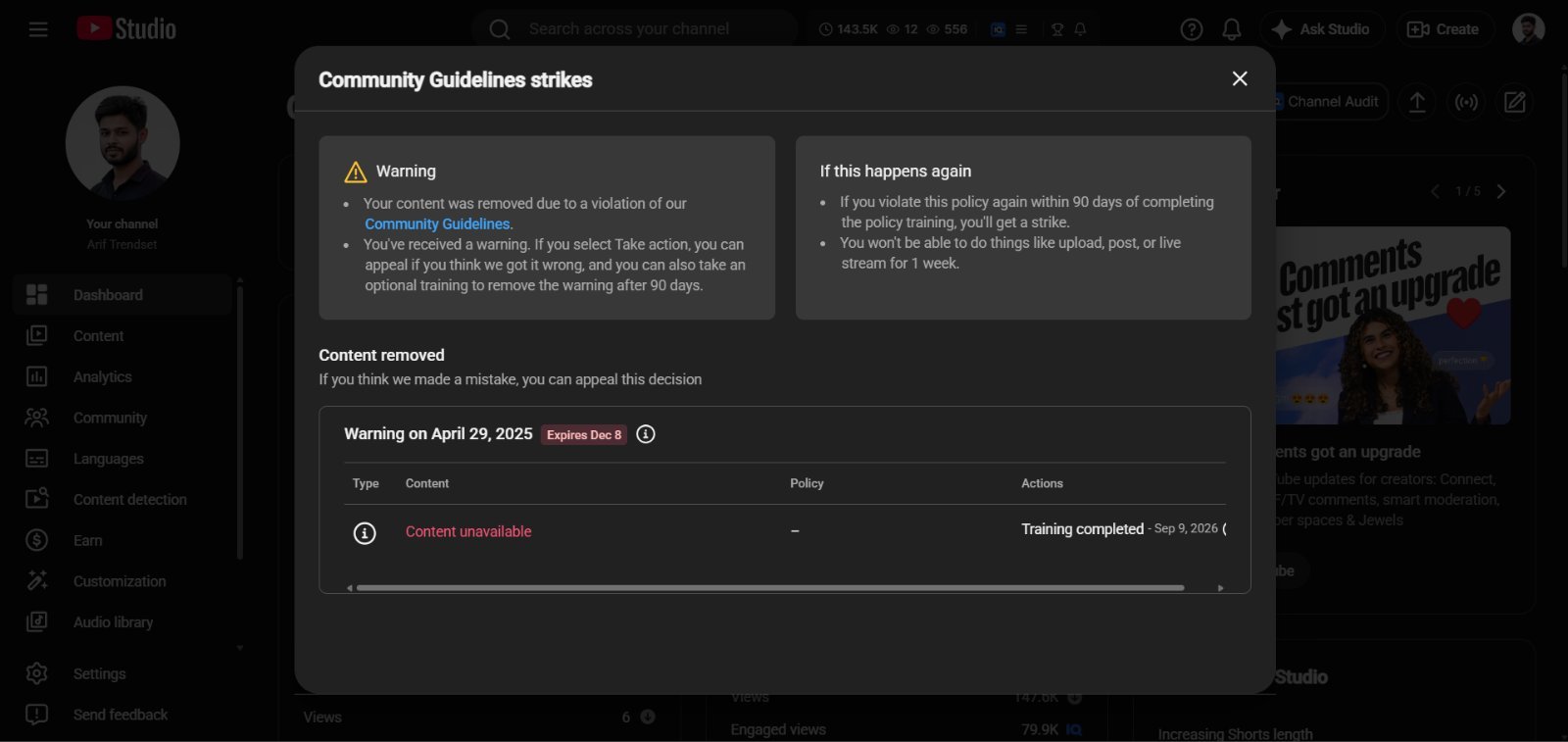Click Send feedback in sidebar
This screenshot has width=1568, height=742.
point(122,715)
